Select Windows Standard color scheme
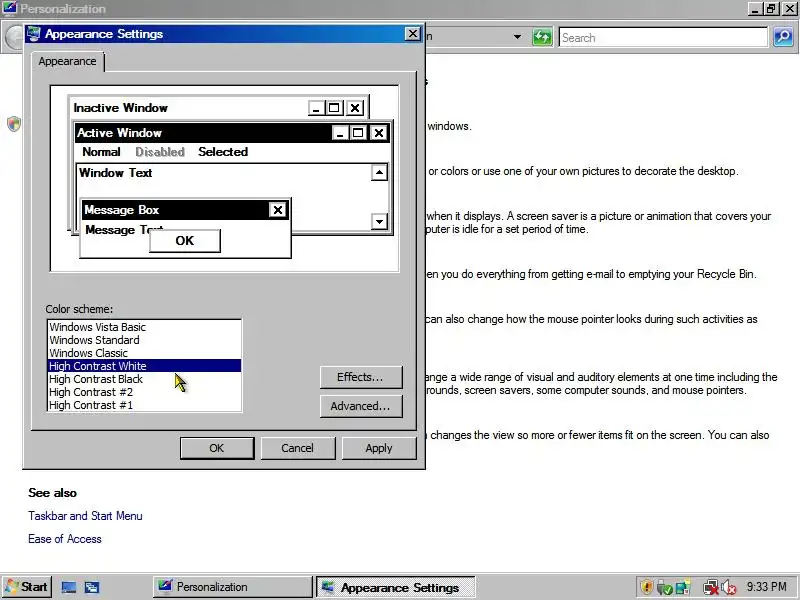 coord(144,340)
